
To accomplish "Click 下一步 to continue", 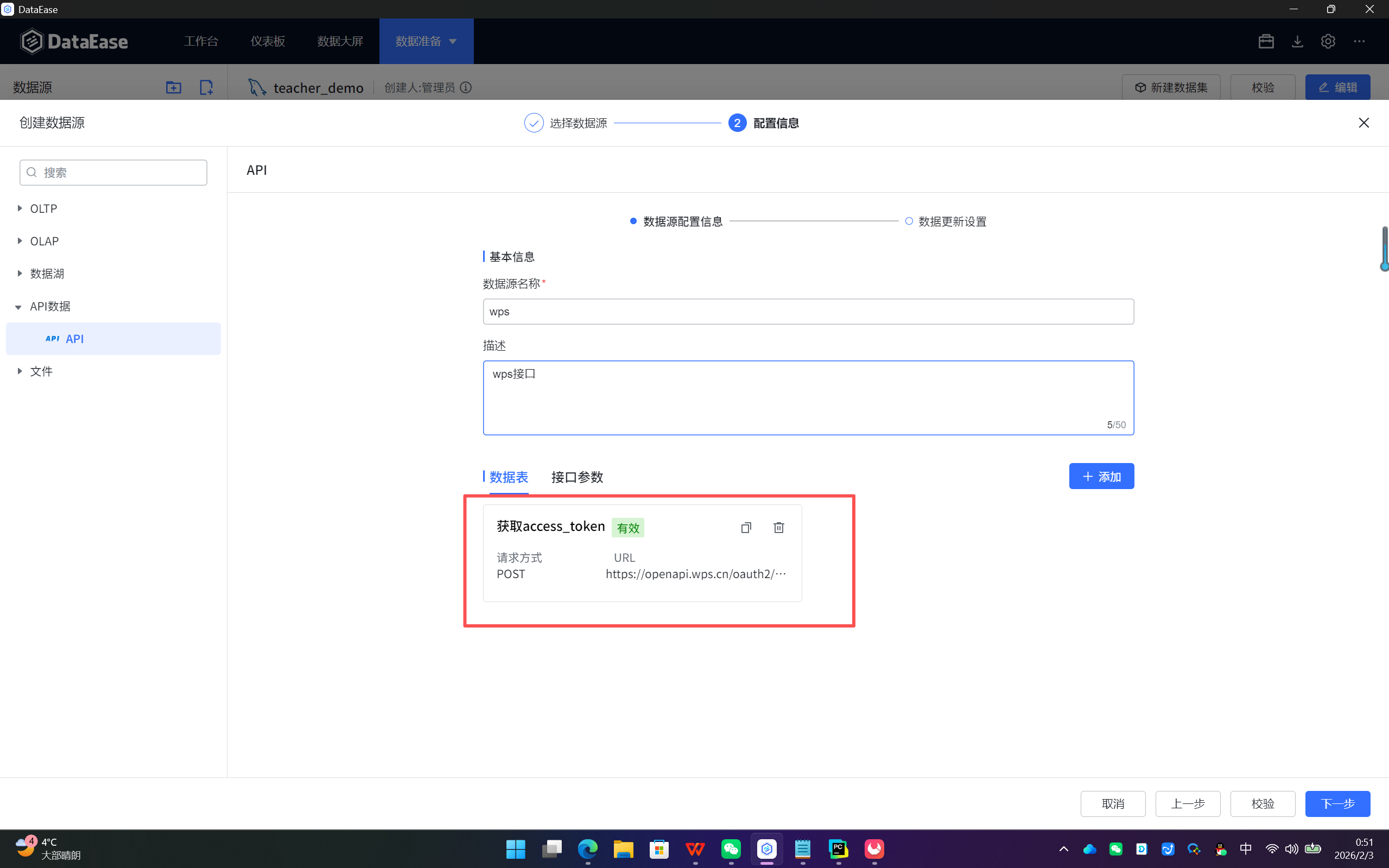I will click(x=1337, y=804).
